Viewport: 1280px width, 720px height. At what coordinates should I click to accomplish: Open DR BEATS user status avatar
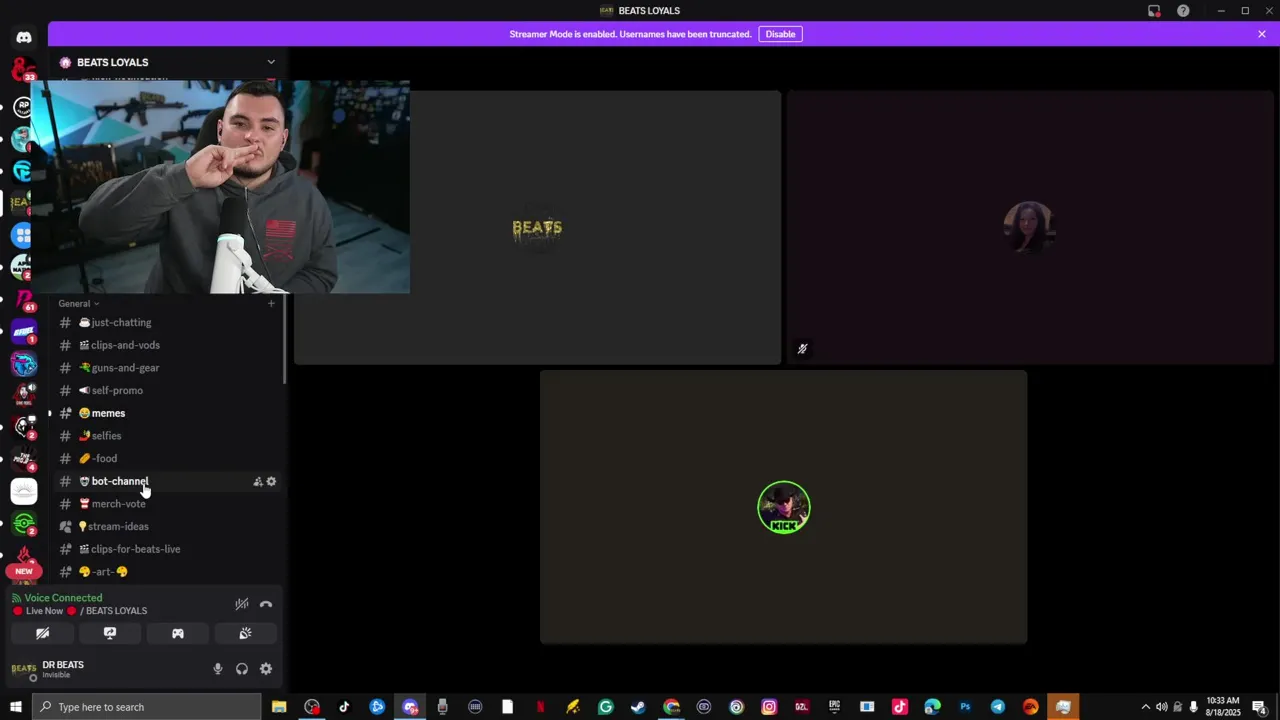point(24,669)
